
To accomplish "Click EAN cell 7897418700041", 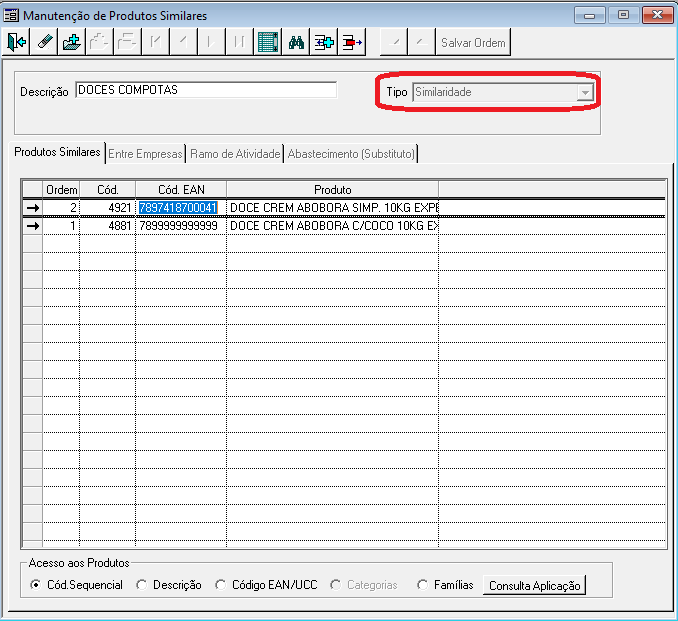I will tap(181, 208).
